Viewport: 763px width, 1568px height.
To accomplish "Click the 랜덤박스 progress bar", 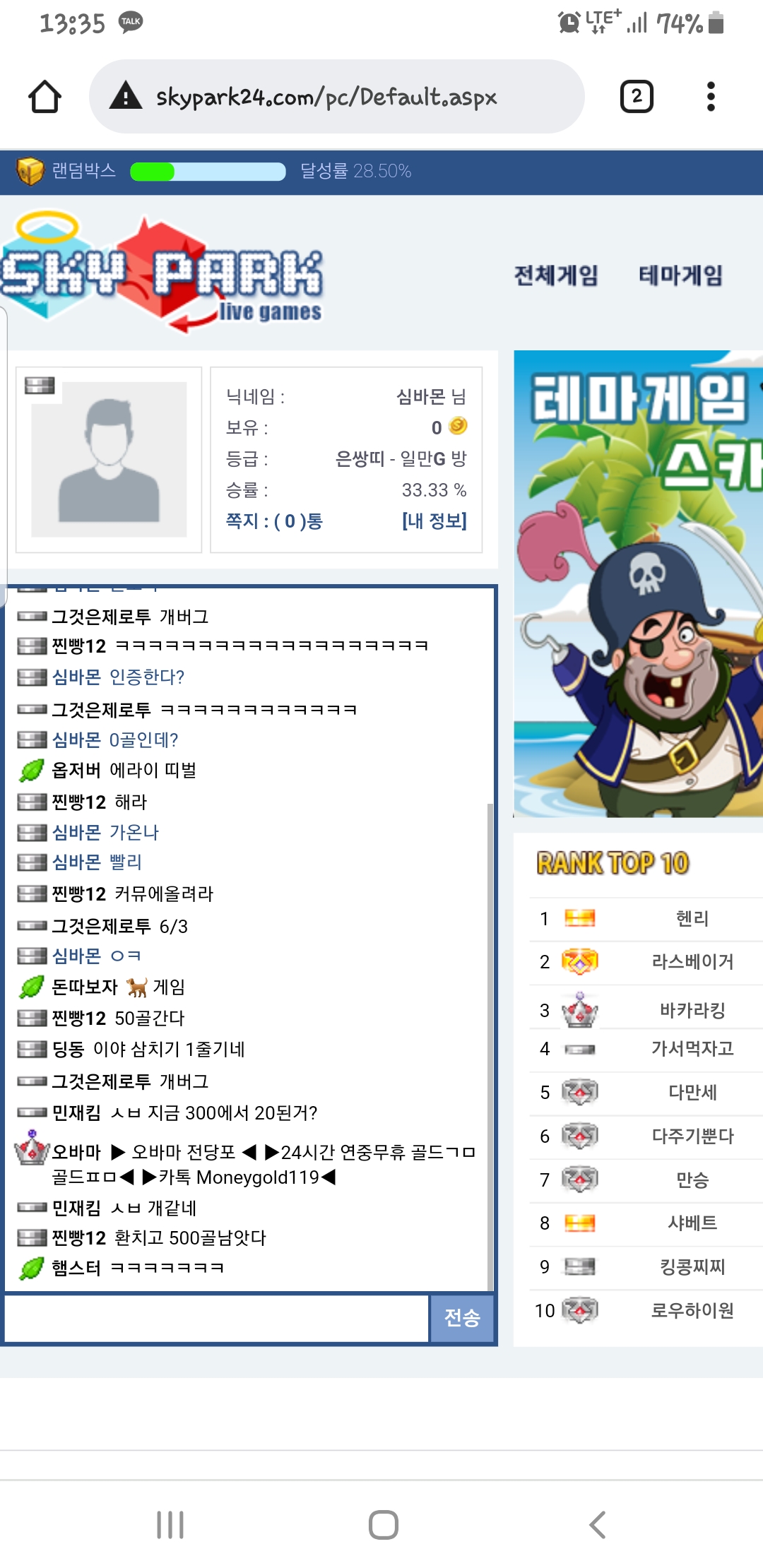I will 208,172.
